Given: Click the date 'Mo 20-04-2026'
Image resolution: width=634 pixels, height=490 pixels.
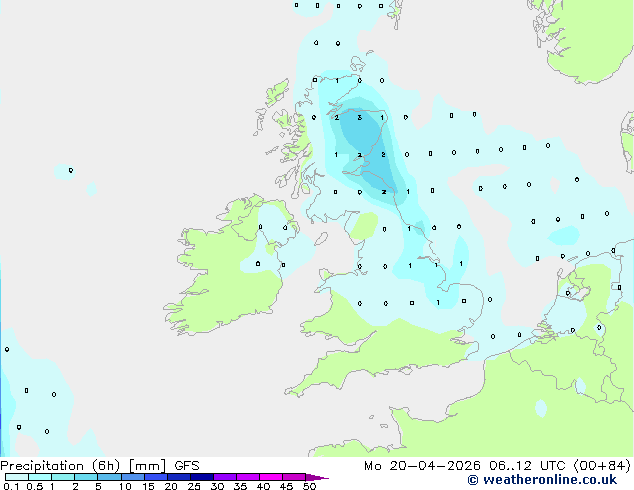Looking at the screenshot, I should (422, 466).
